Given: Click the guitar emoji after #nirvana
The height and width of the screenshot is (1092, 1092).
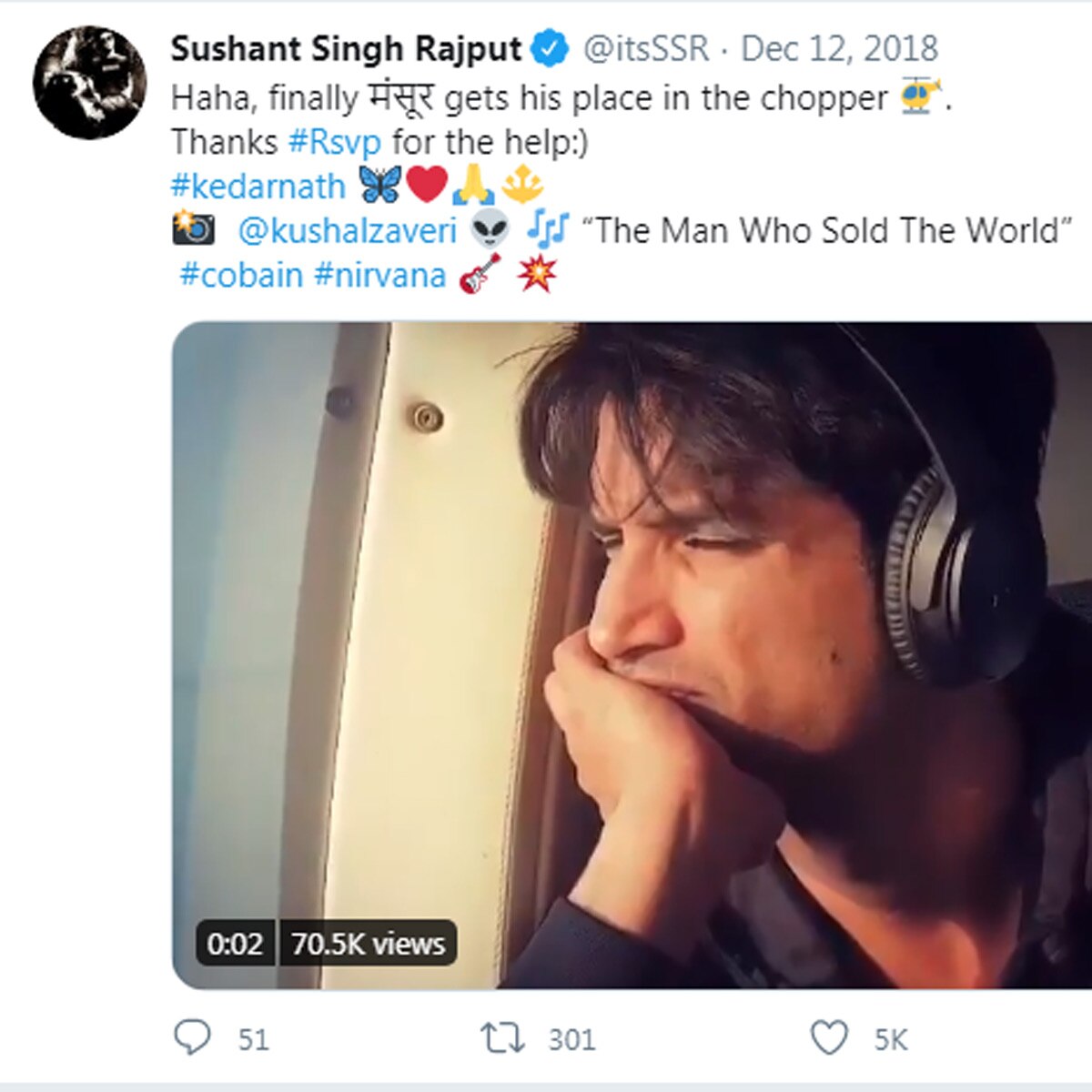Looking at the screenshot, I should (x=479, y=273).
